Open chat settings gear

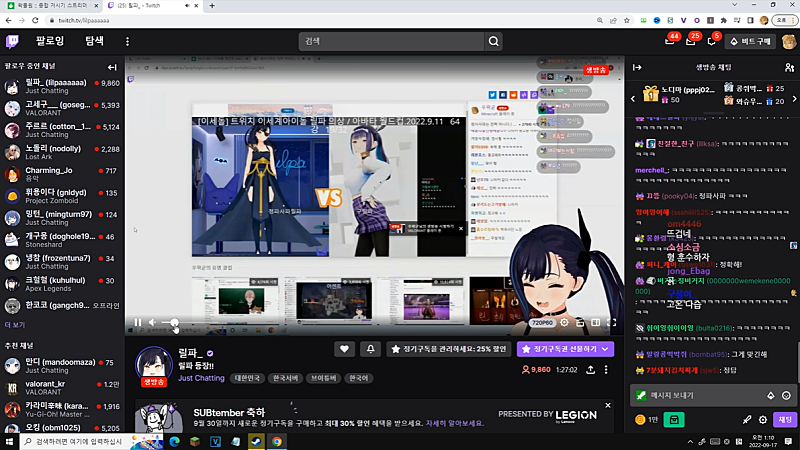pos(763,419)
